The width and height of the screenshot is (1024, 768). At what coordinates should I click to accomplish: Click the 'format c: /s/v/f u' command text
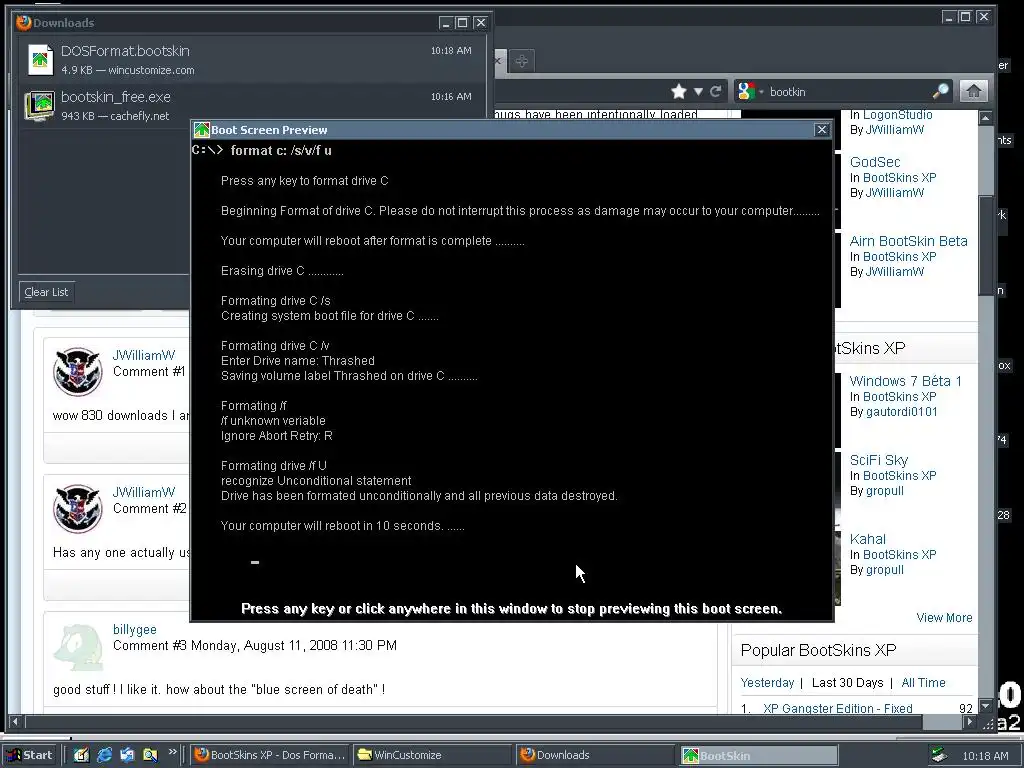281,150
